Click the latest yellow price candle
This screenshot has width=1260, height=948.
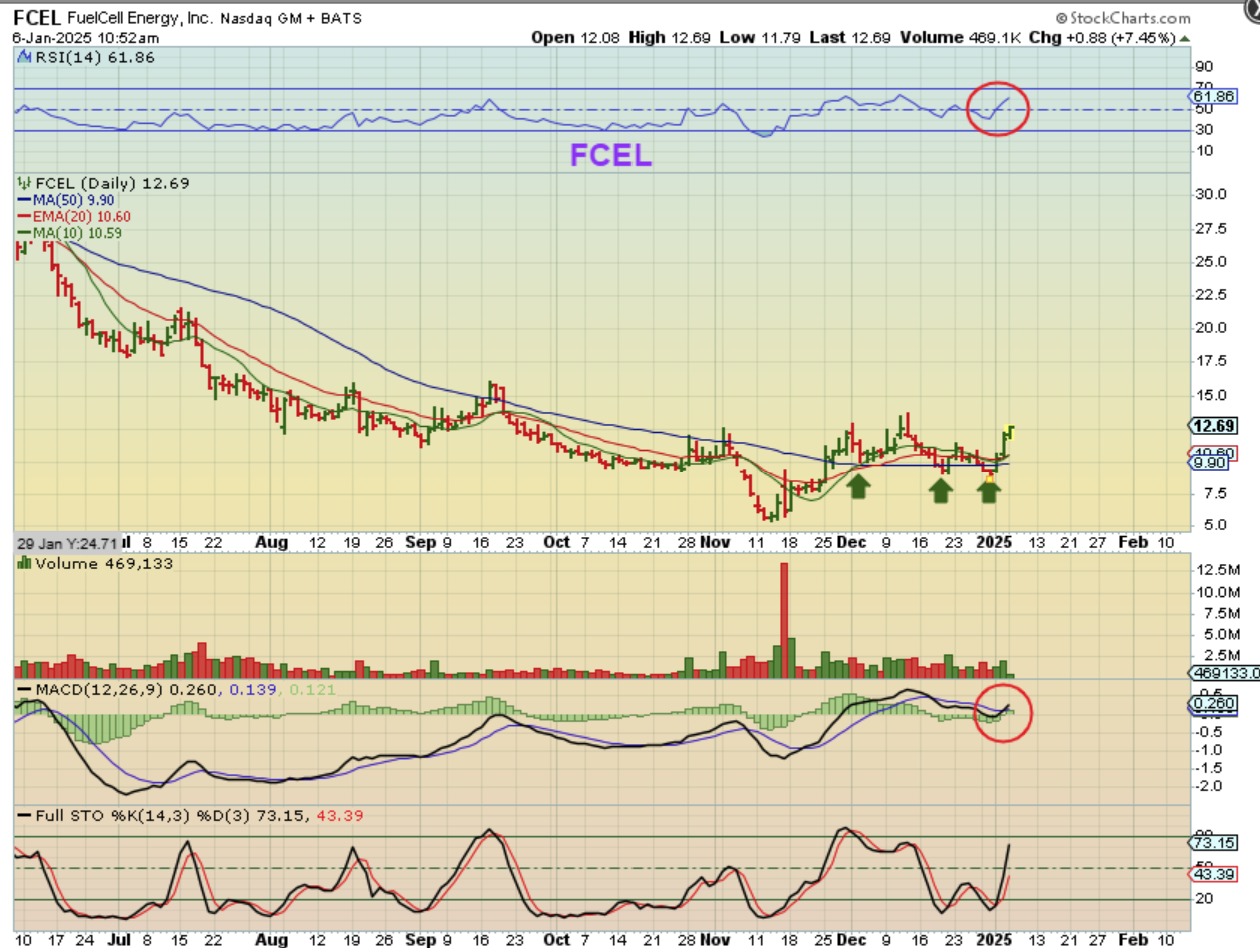point(1011,433)
